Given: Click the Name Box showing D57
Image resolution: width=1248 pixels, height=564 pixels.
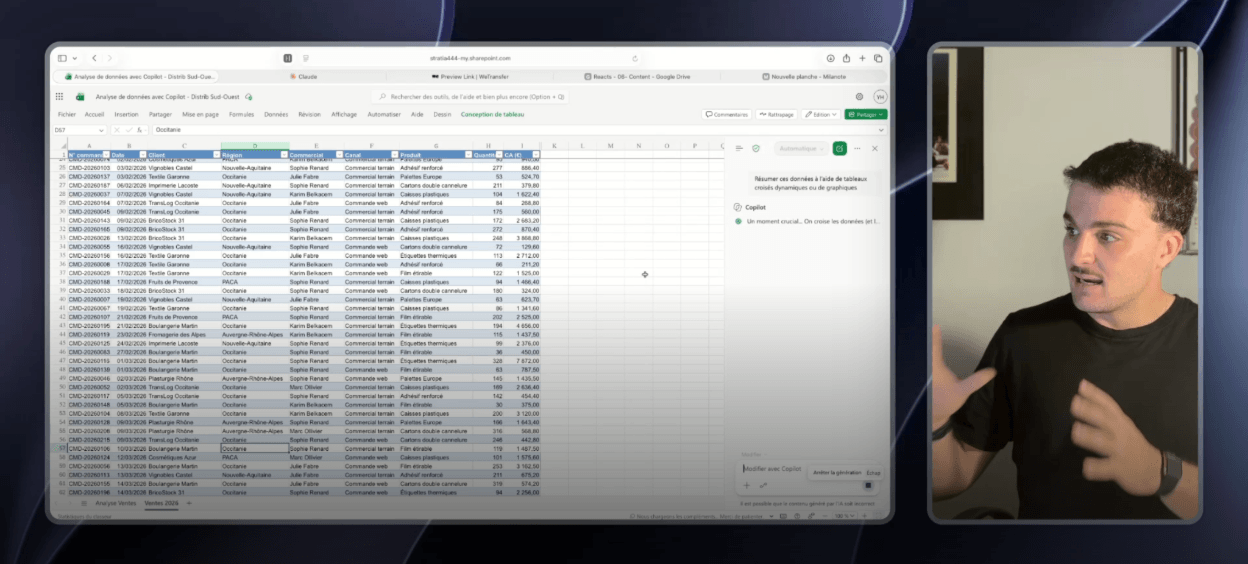Looking at the screenshot, I should pos(78,130).
